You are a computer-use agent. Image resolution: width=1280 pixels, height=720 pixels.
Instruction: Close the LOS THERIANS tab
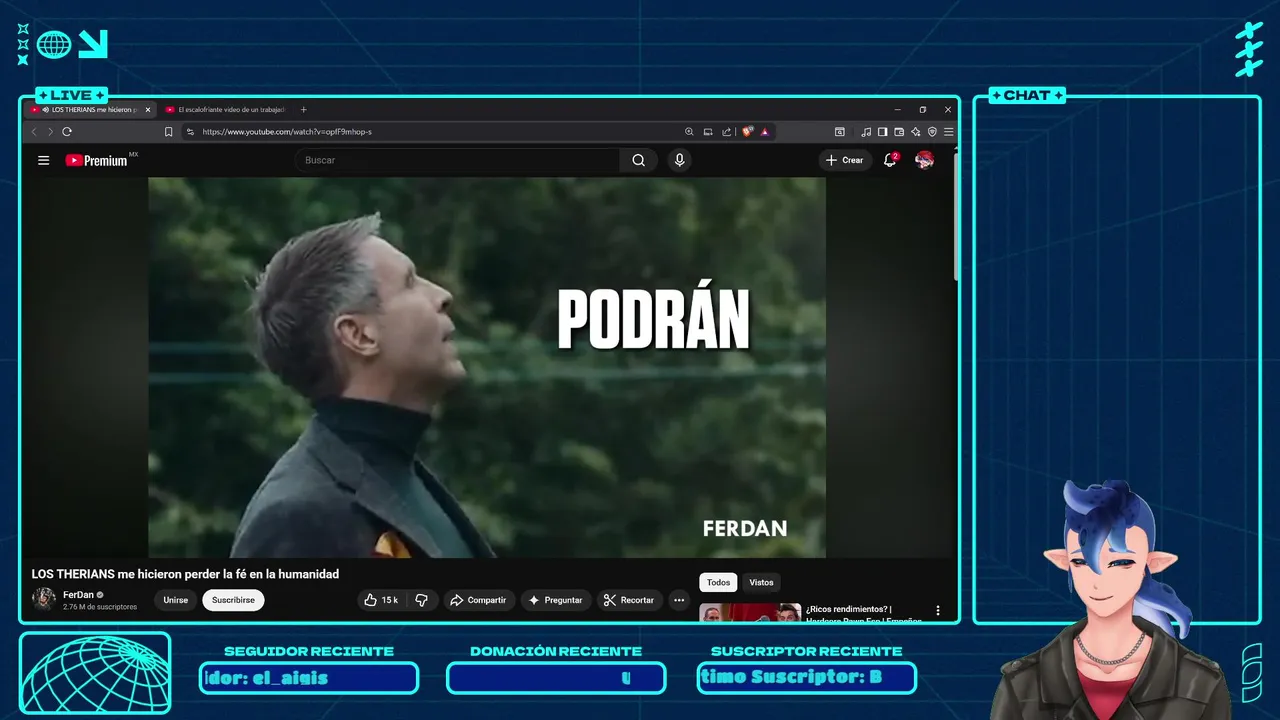tap(148, 110)
